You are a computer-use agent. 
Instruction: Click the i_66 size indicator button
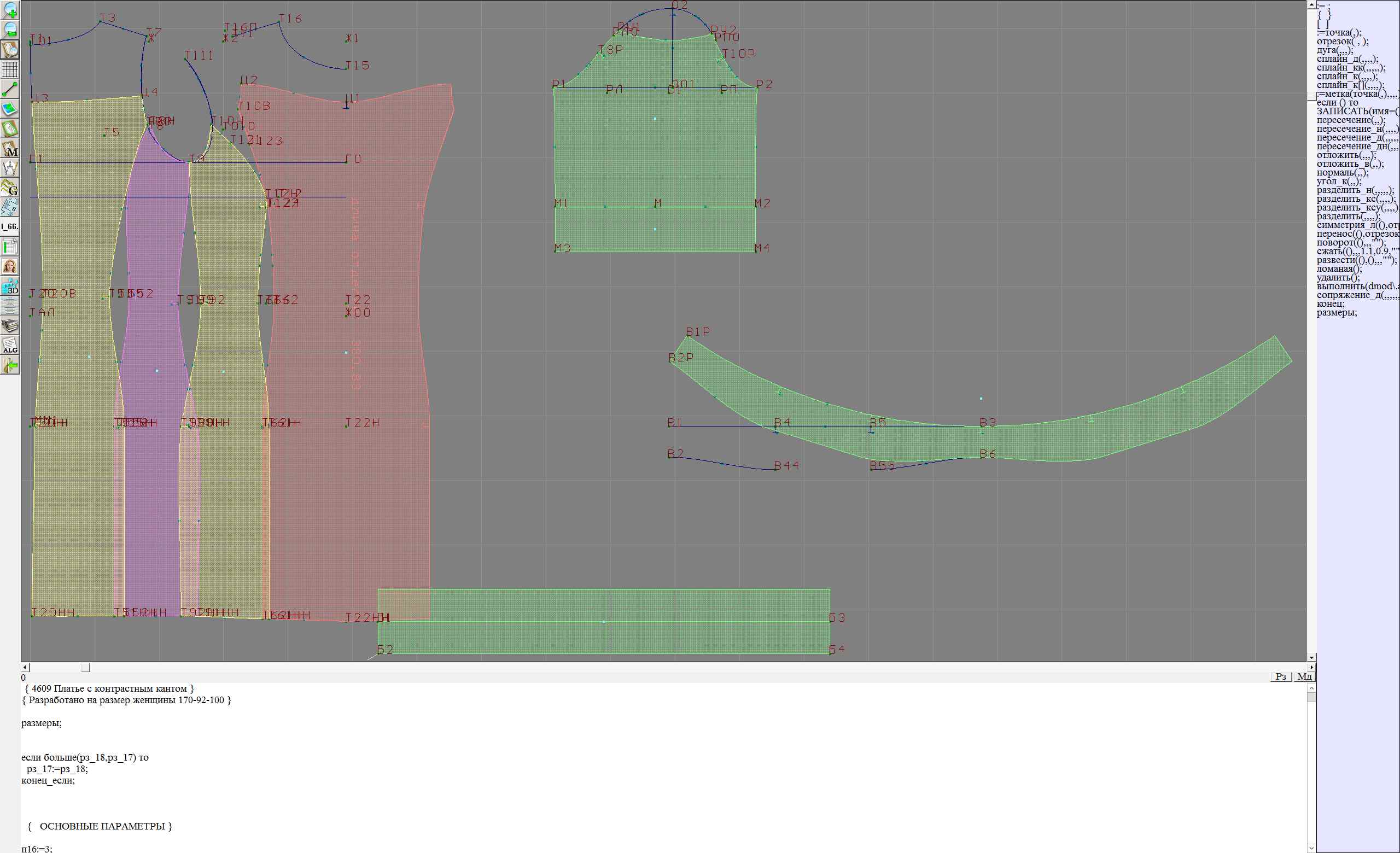(10, 226)
